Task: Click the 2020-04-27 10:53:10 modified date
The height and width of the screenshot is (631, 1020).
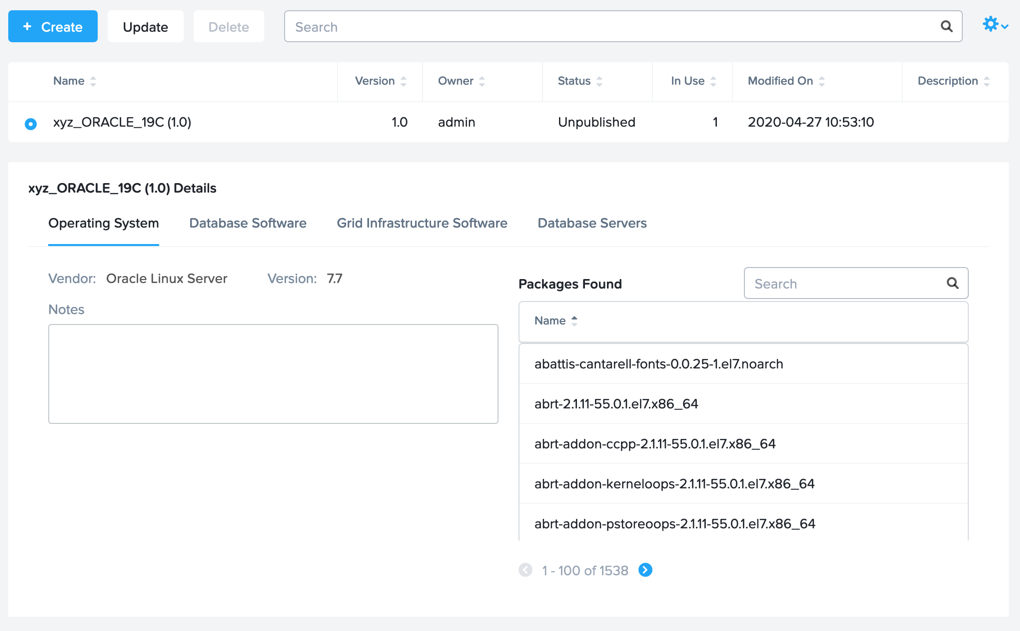Action: (x=811, y=122)
